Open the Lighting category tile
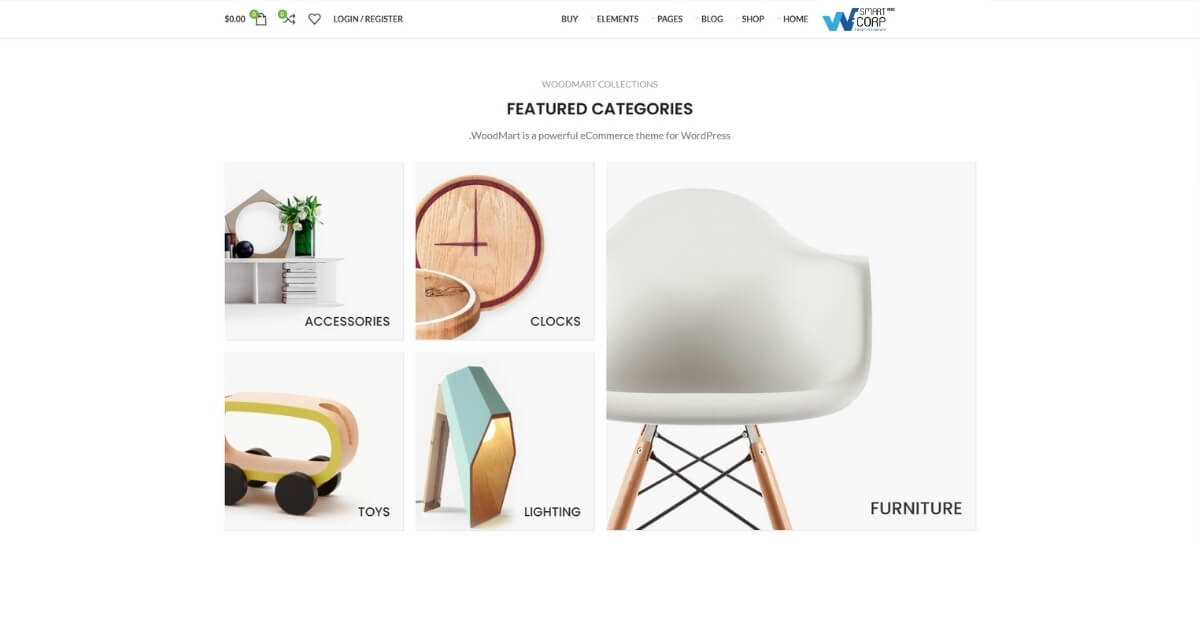The width and height of the screenshot is (1200, 630). click(505, 441)
